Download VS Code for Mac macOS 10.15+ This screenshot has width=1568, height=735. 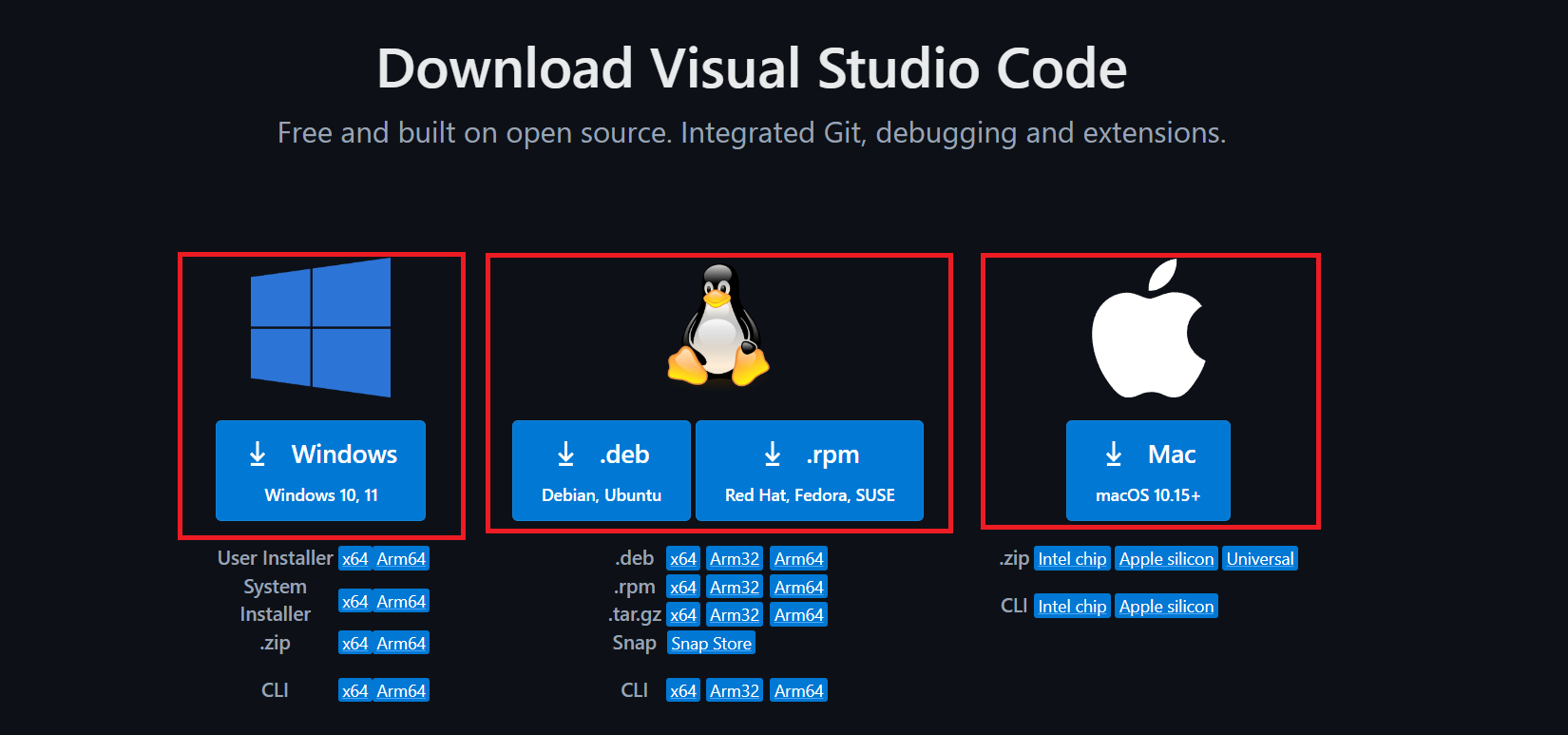(x=1148, y=471)
